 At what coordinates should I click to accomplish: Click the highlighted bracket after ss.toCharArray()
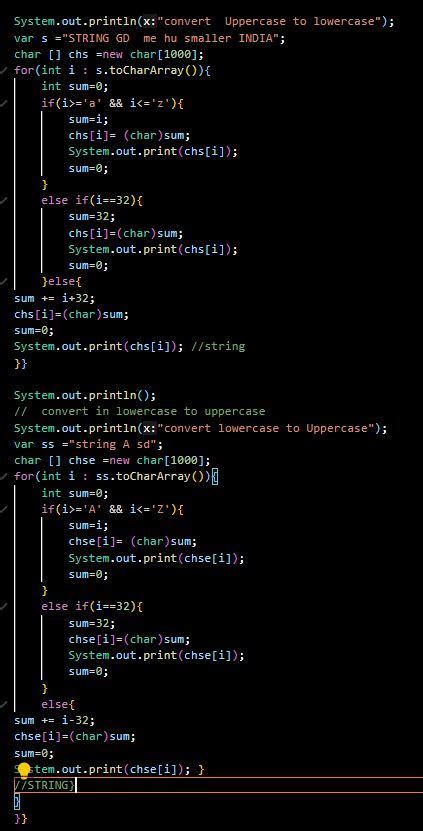click(x=215, y=476)
